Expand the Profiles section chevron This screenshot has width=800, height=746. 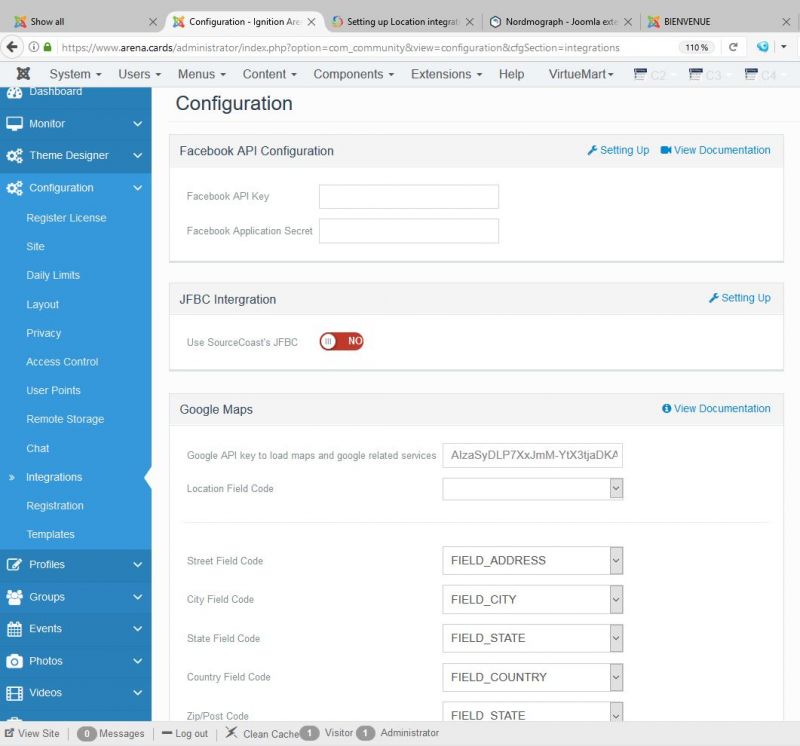point(137,564)
